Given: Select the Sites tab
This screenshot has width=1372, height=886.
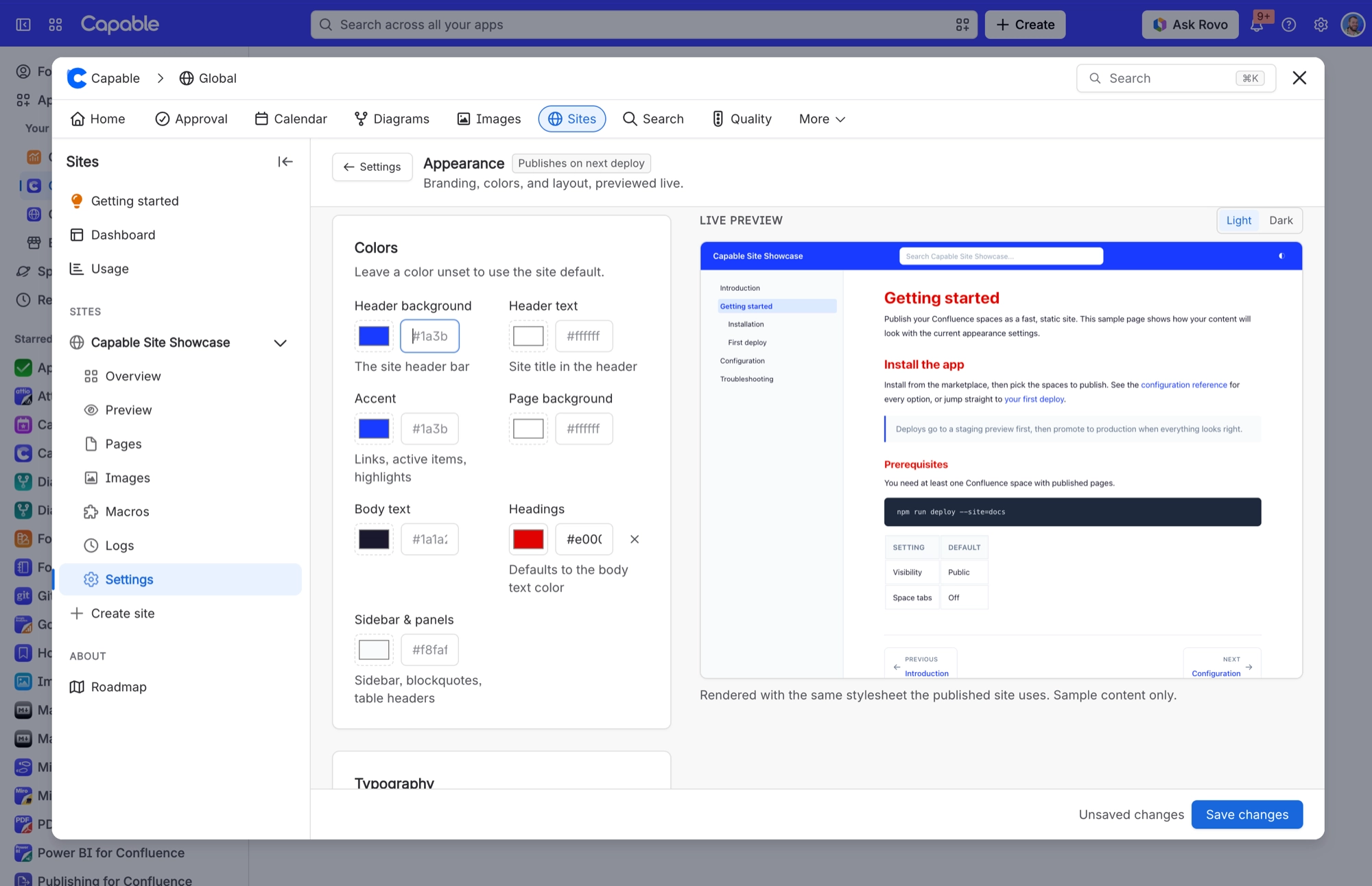Looking at the screenshot, I should (x=572, y=119).
